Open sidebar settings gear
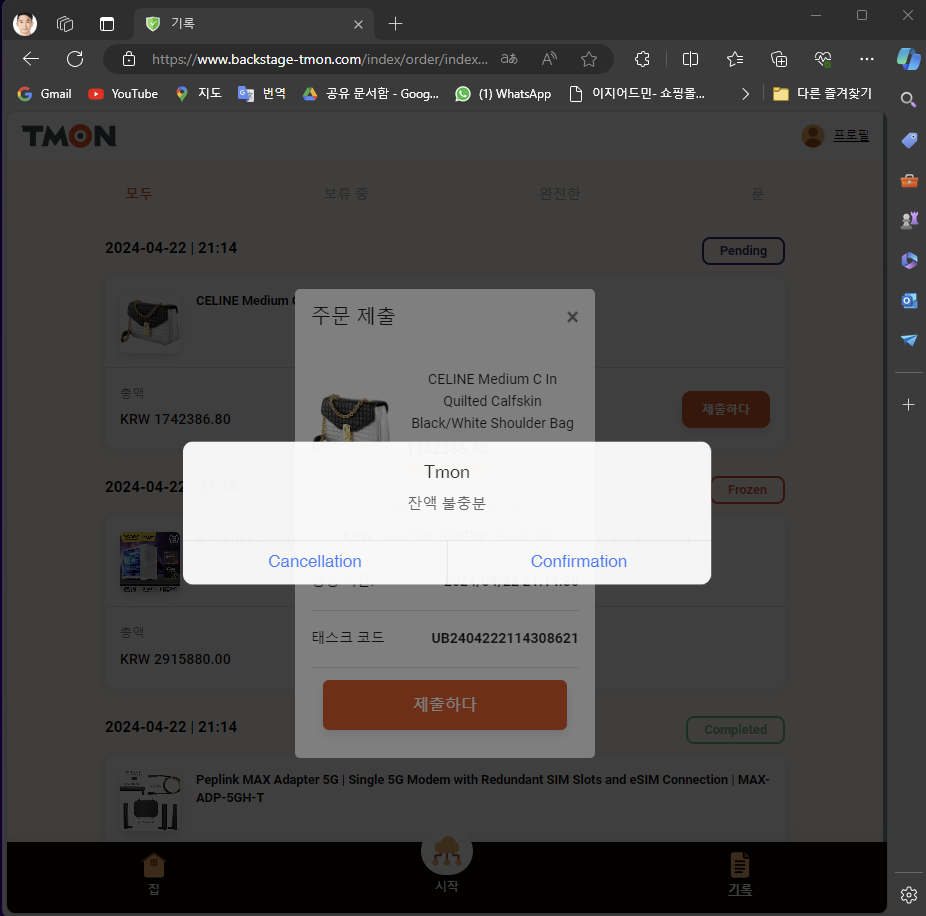This screenshot has height=916, width=926. tap(909, 895)
